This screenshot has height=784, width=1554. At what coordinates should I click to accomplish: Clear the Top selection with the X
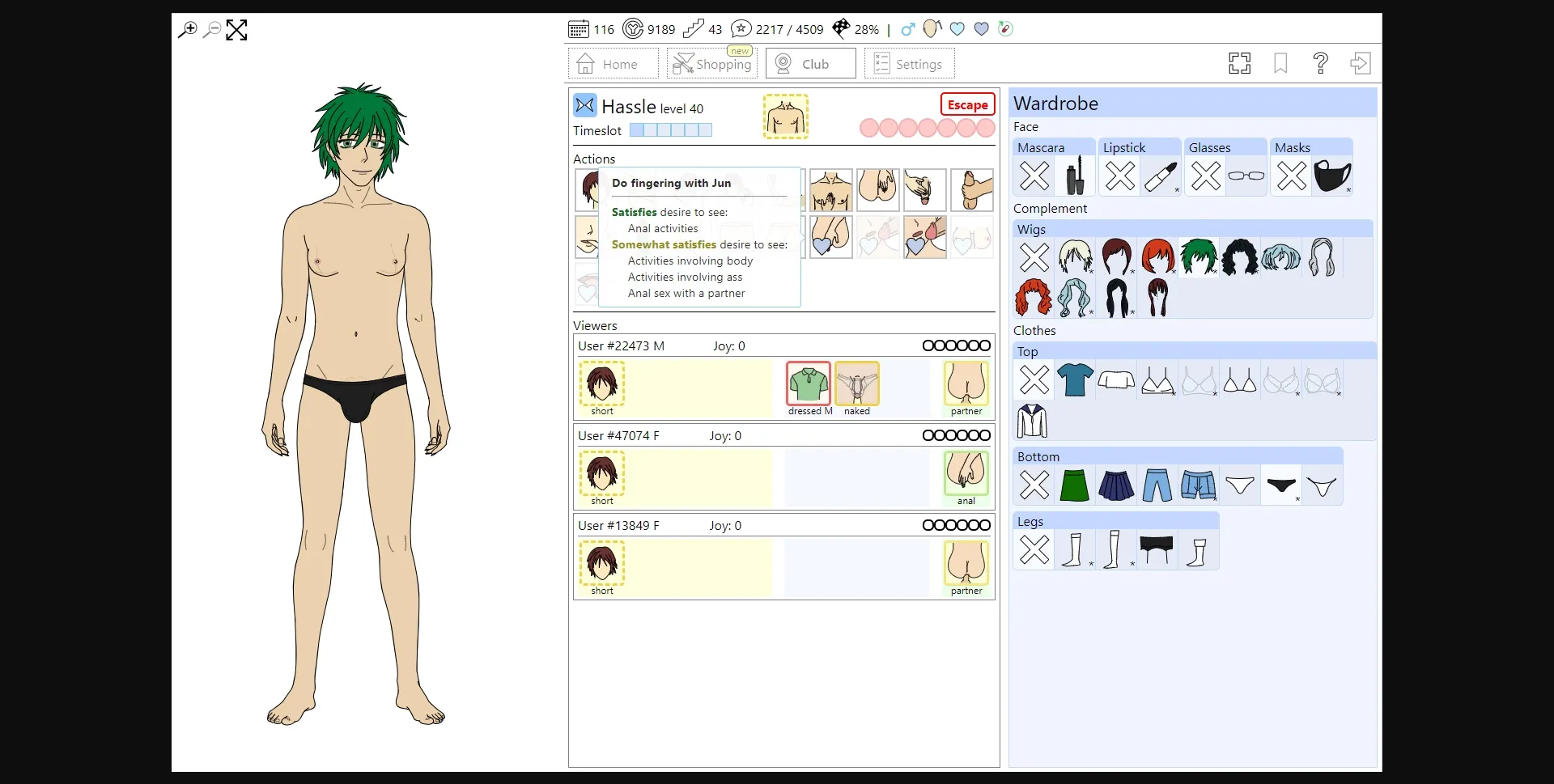point(1034,379)
